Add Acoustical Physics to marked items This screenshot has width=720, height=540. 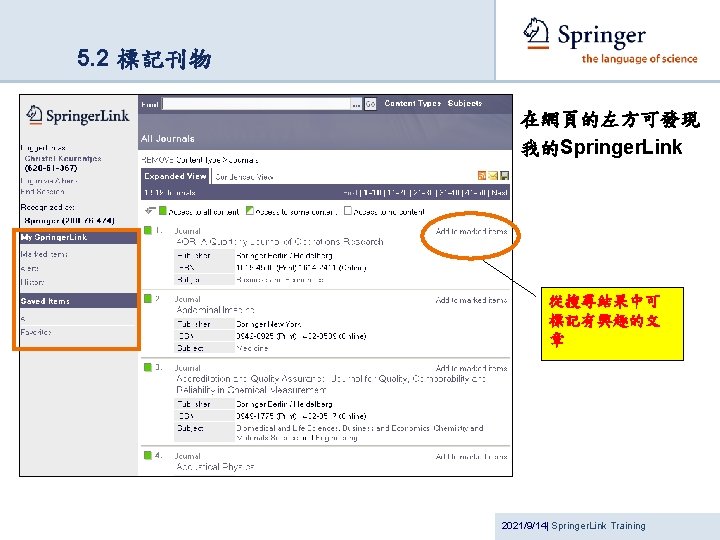click(471, 456)
